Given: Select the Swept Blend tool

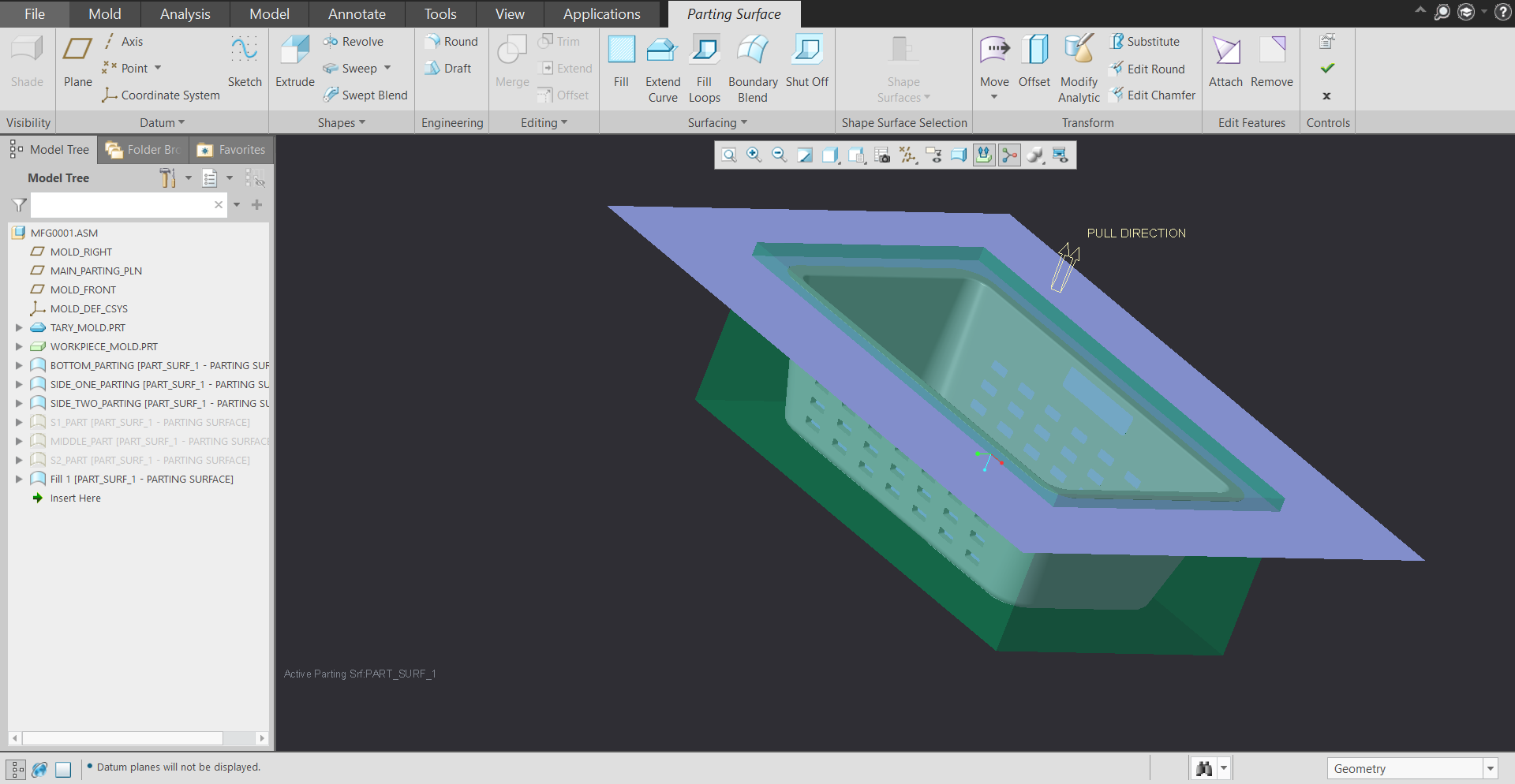Looking at the screenshot, I should 365,95.
